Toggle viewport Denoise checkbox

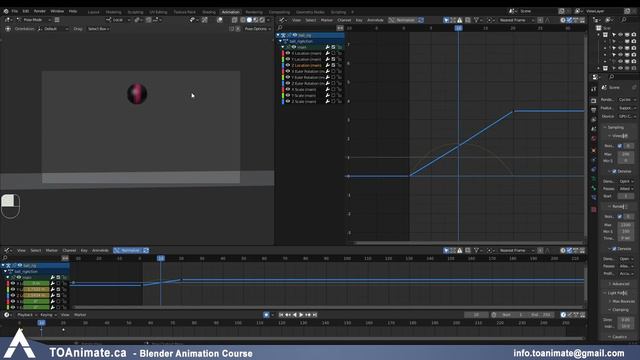[x=614, y=171]
